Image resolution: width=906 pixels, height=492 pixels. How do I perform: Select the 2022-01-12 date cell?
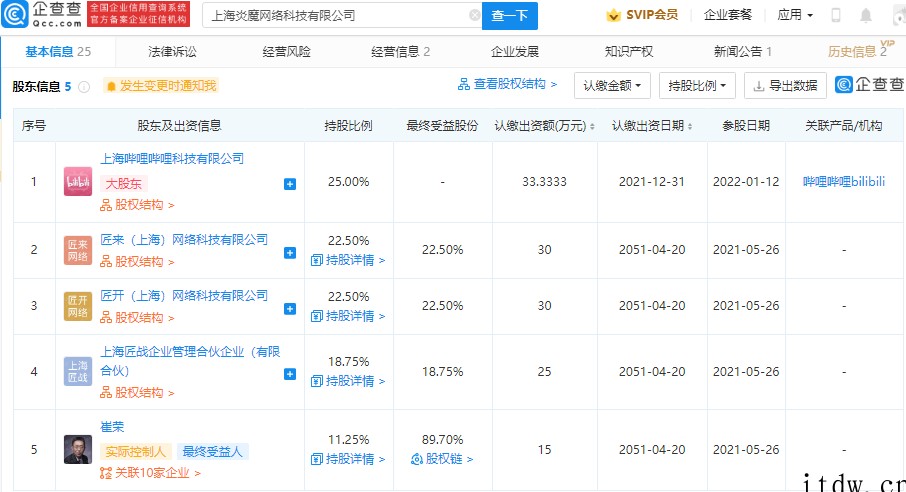point(746,182)
